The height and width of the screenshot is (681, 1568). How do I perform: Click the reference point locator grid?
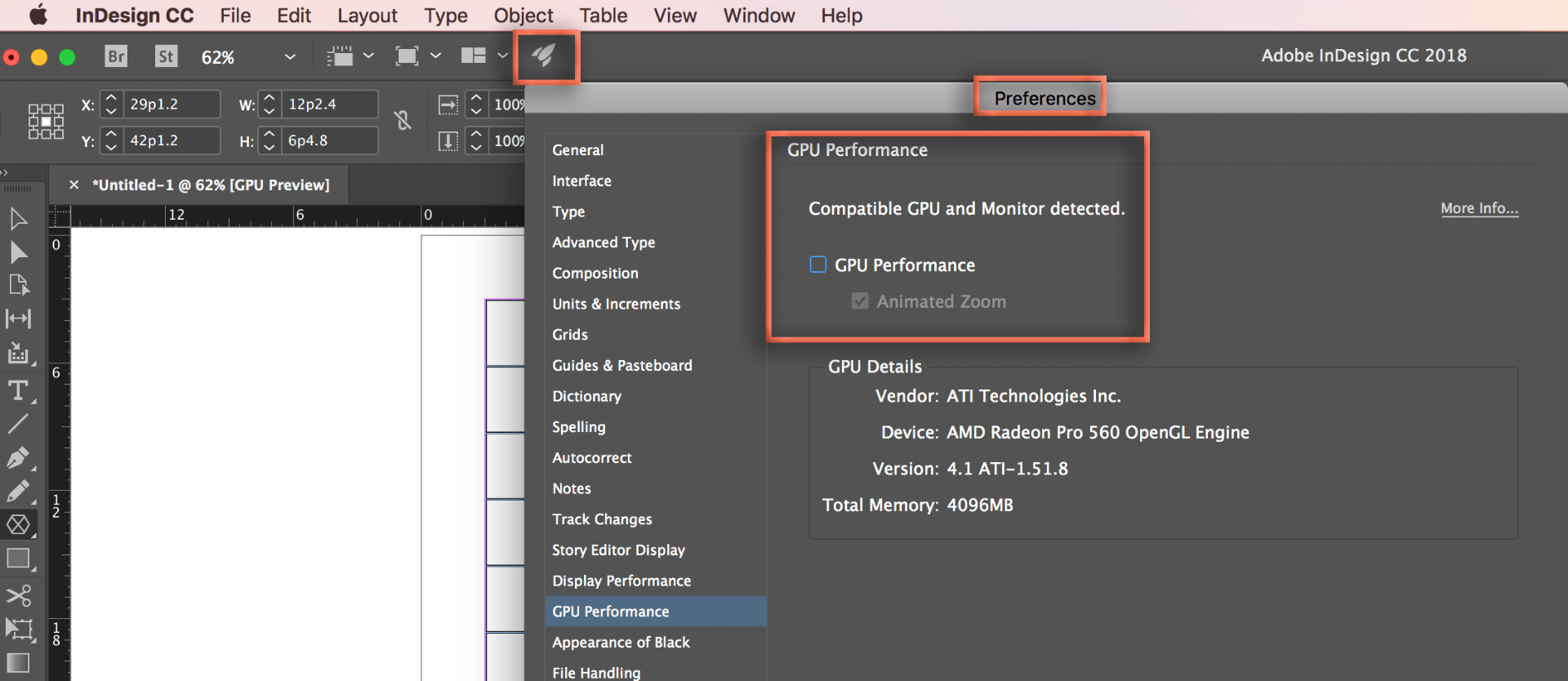pyautogui.click(x=46, y=122)
